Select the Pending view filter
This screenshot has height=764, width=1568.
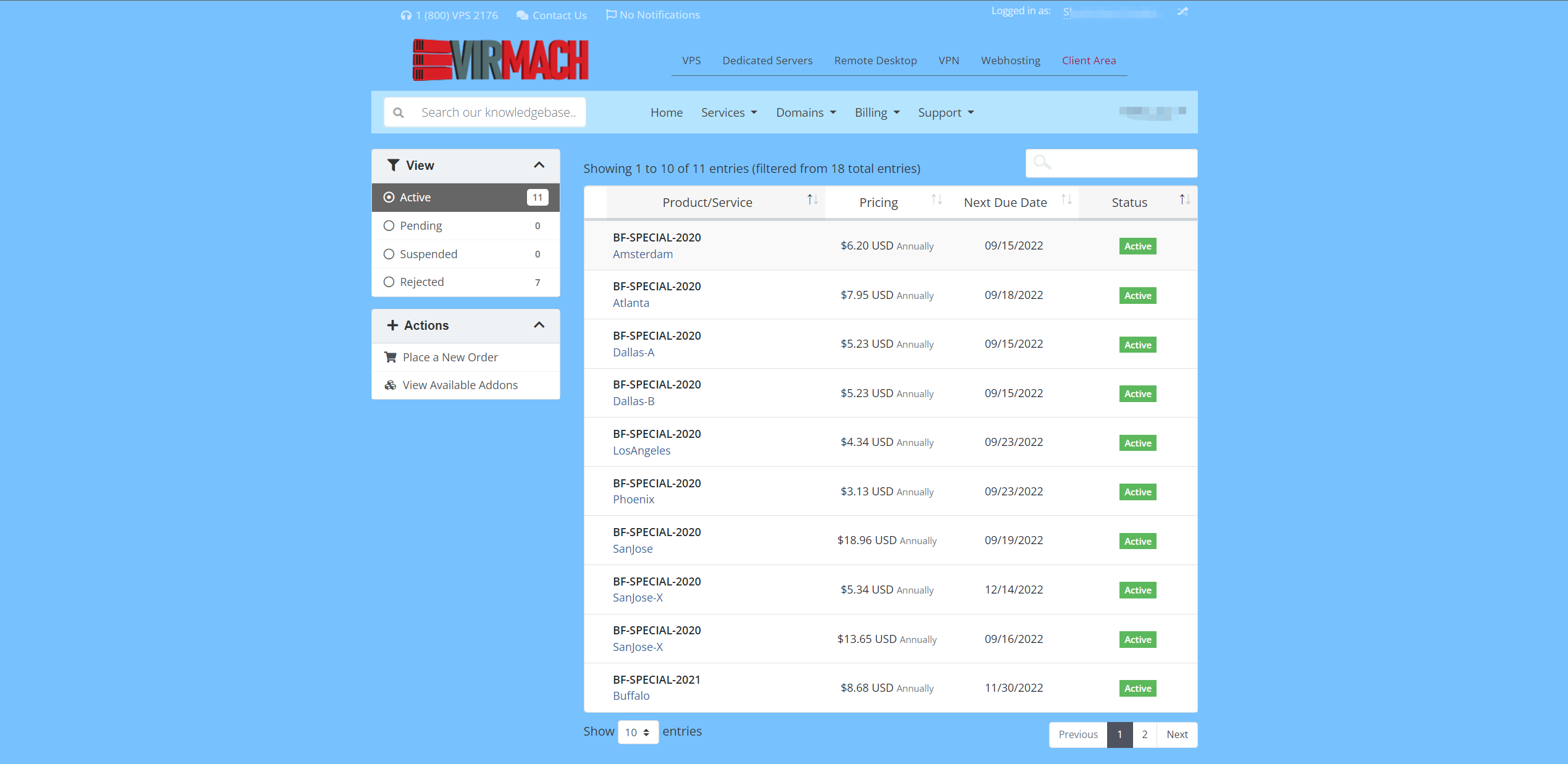[x=466, y=225]
